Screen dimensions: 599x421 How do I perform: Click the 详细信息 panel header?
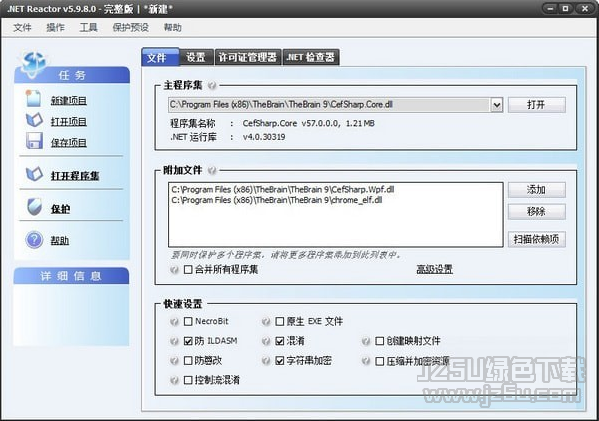71,276
